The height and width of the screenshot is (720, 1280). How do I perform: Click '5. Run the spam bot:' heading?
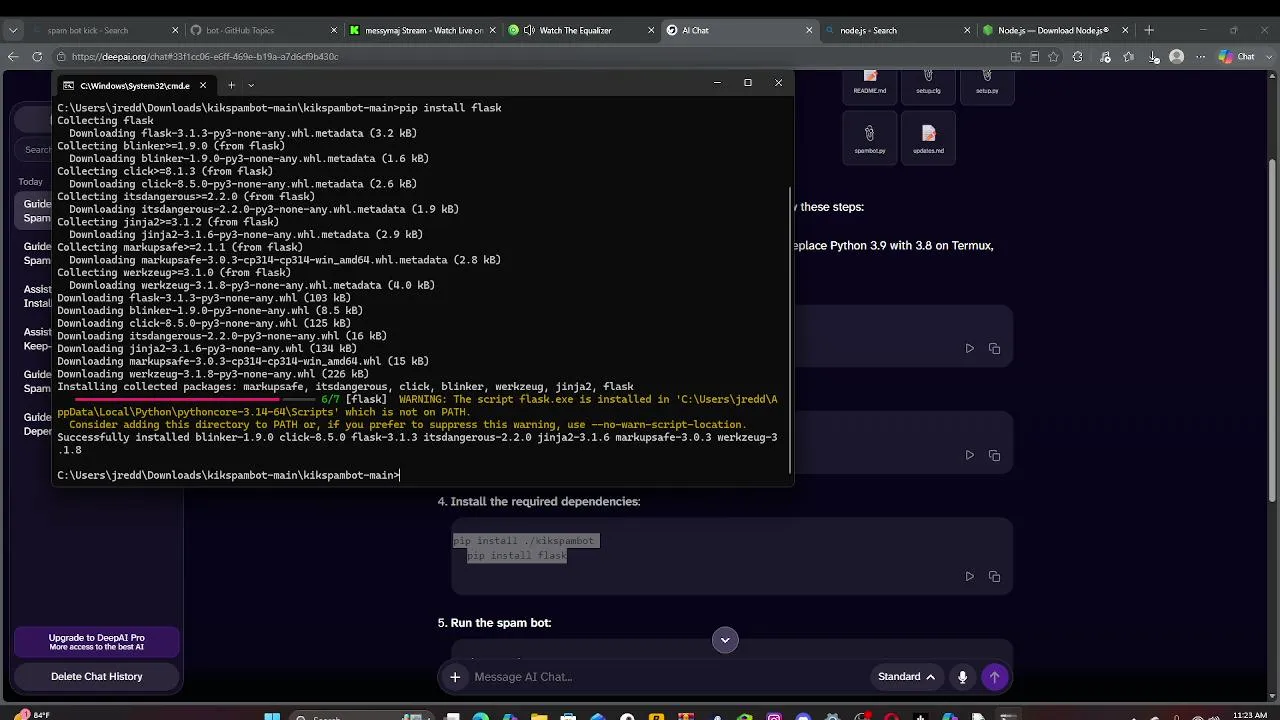(x=494, y=623)
